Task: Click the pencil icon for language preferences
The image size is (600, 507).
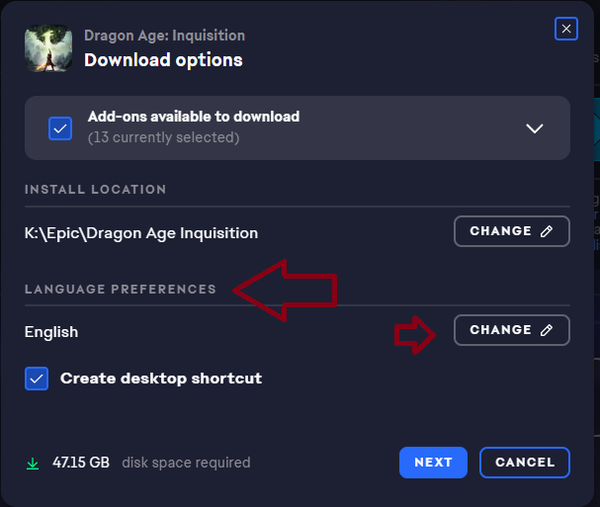Action: pos(546,330)
